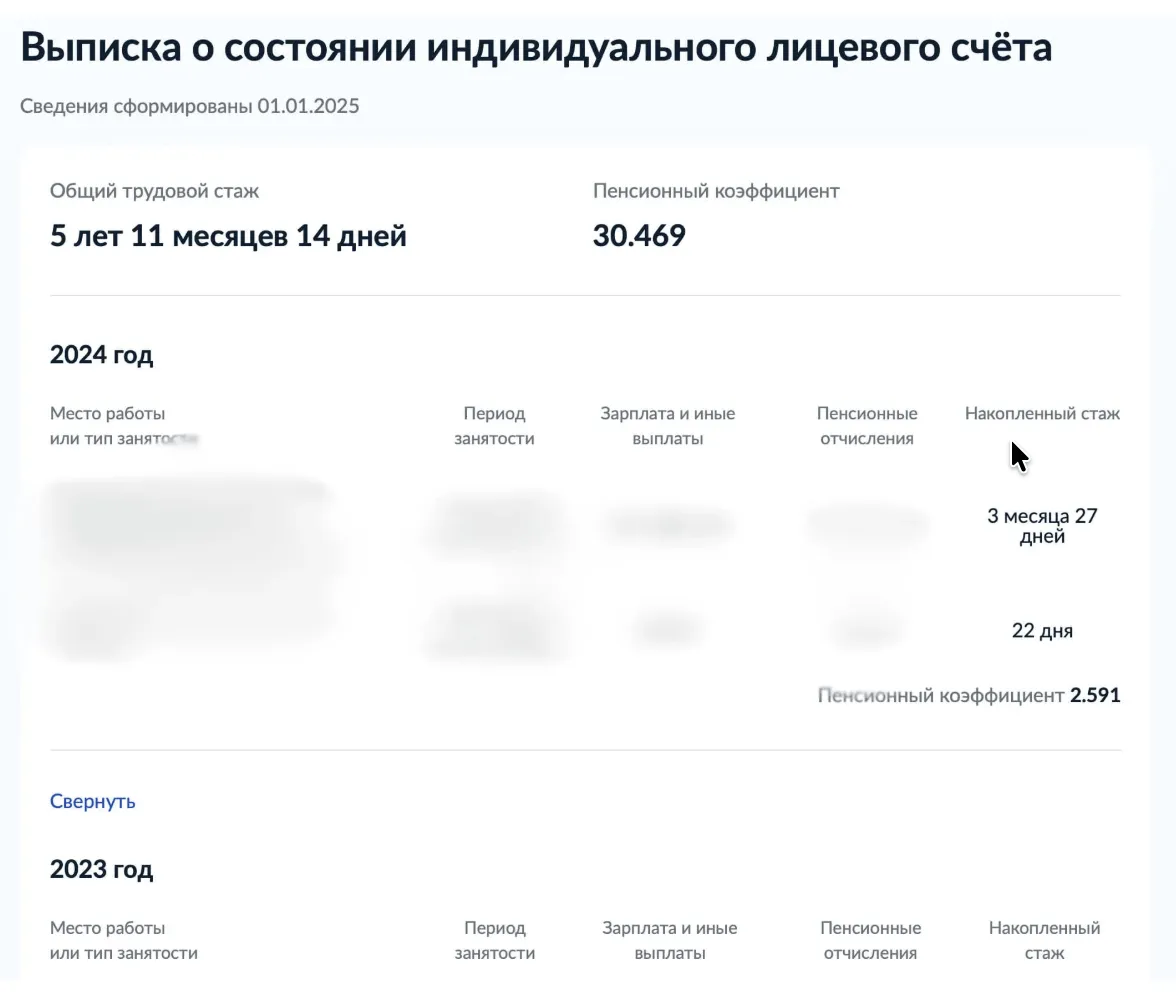Screen dimensions: 1176x1008
Task: Click the 2024 pension coefficient value 2.591
Action: [x=1095, y=695]
